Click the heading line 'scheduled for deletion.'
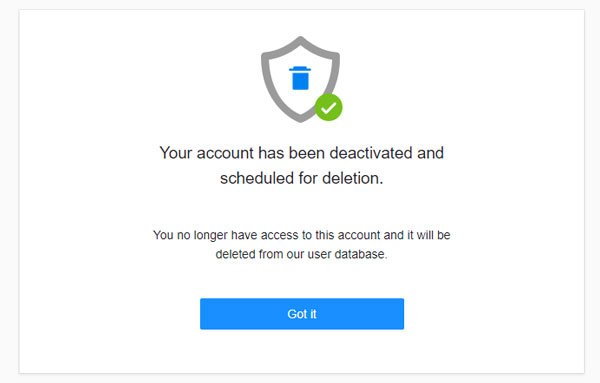 (x=302, y=178)
